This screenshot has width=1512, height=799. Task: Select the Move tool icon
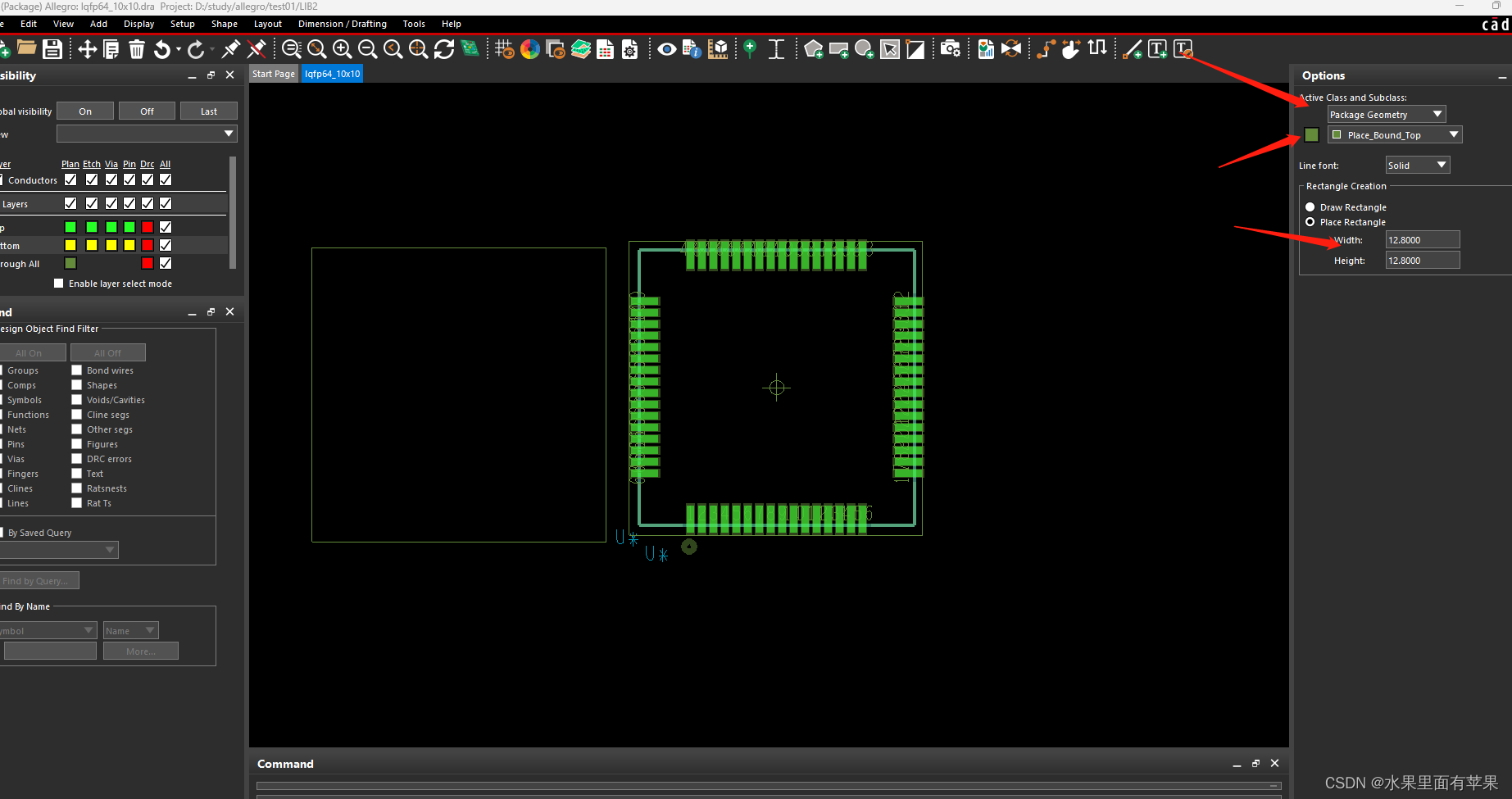(87, 49)
